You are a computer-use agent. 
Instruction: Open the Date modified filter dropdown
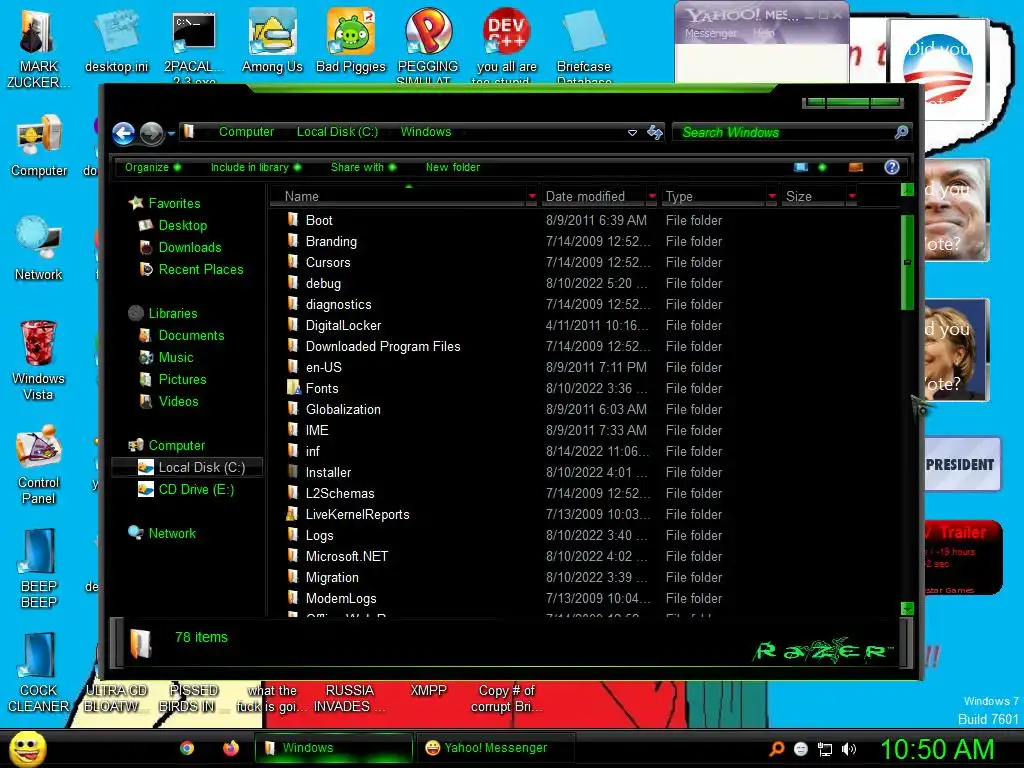tap(652, 196)
